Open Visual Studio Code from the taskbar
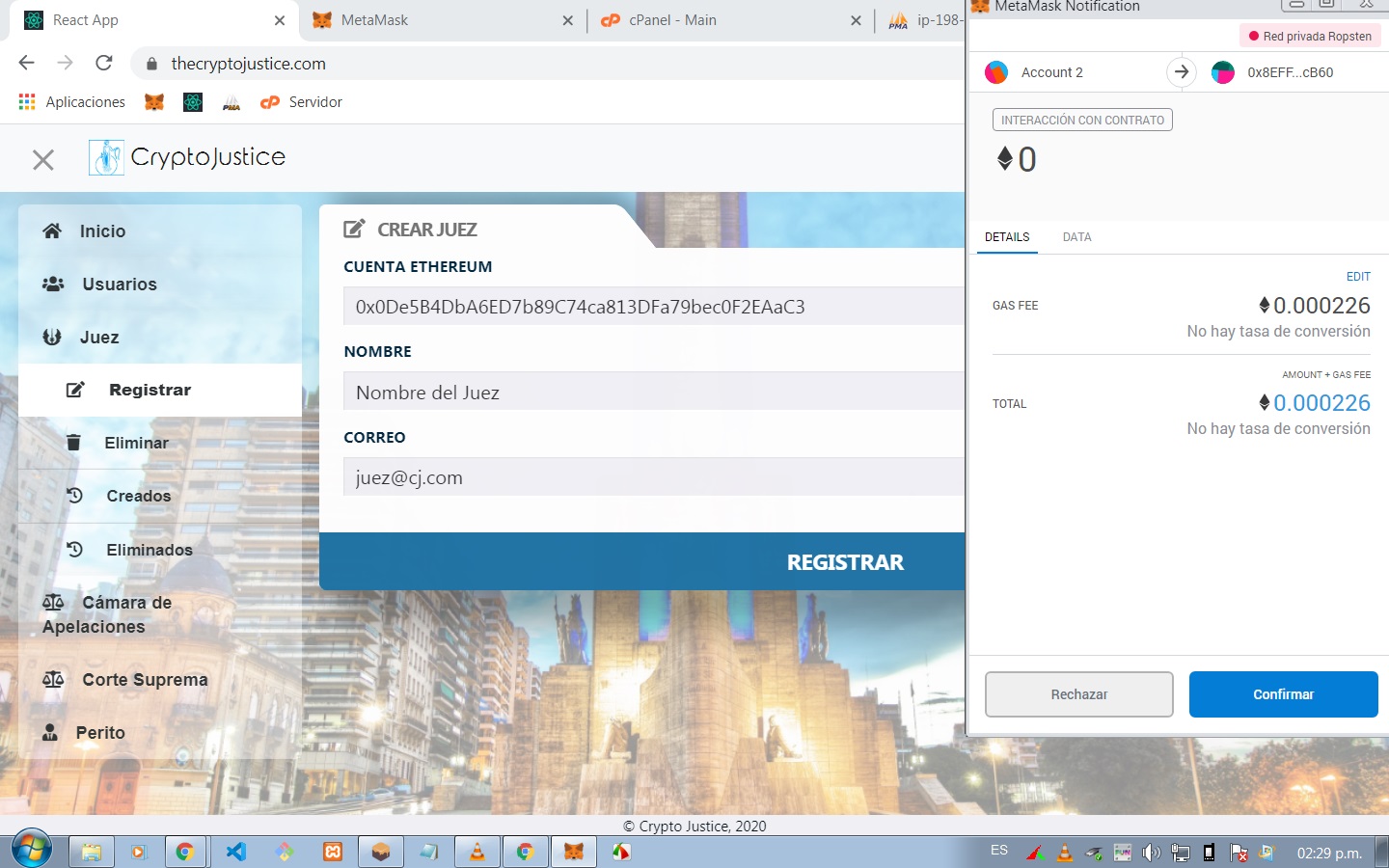The image size is (1389, 868). 236,853
